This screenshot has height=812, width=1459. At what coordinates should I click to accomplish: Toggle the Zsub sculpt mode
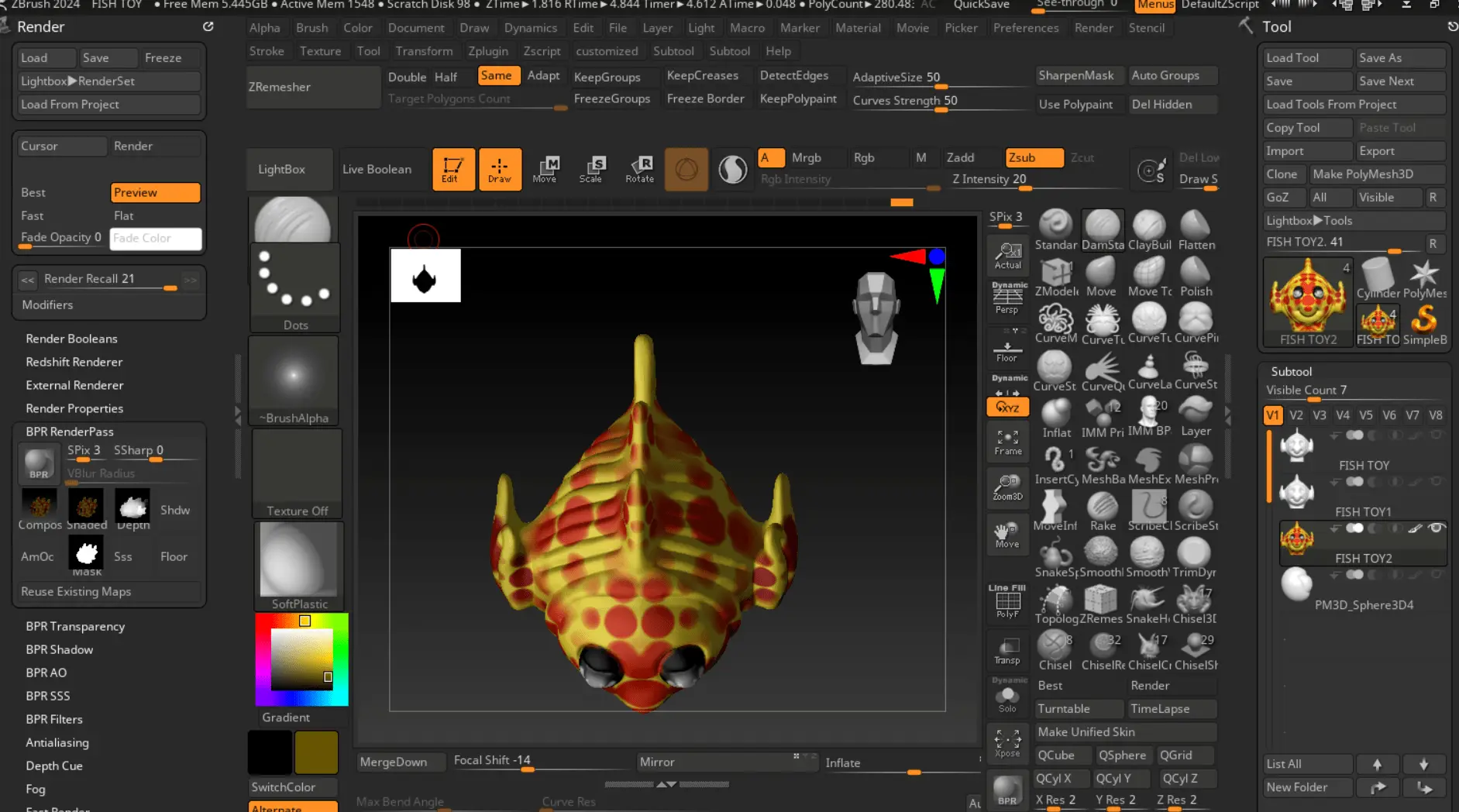click(1034, 157)
